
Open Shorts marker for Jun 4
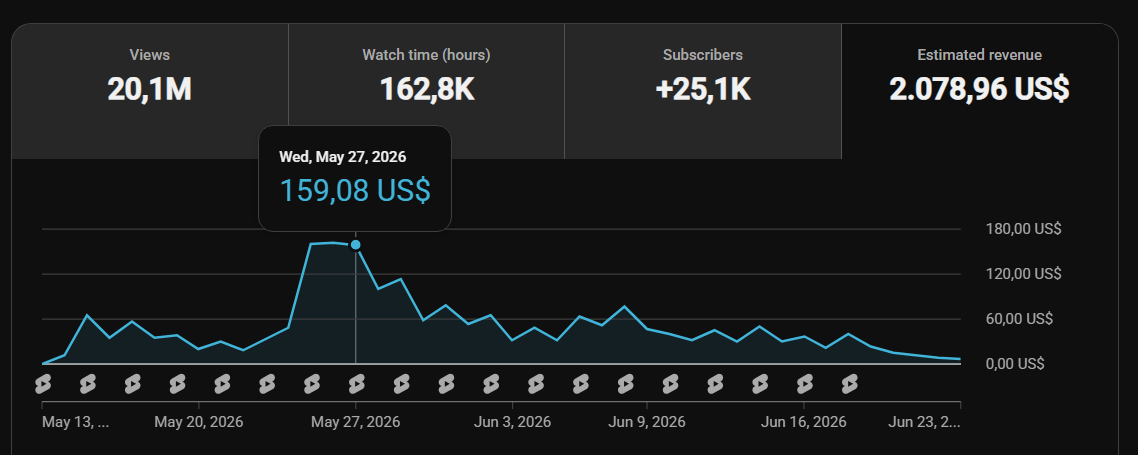536,384
